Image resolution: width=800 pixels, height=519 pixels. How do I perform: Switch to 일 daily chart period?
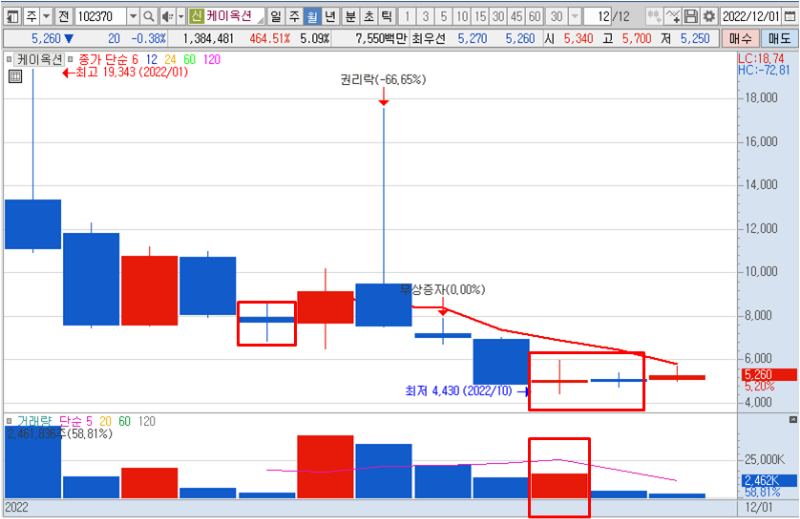point(276,17)
